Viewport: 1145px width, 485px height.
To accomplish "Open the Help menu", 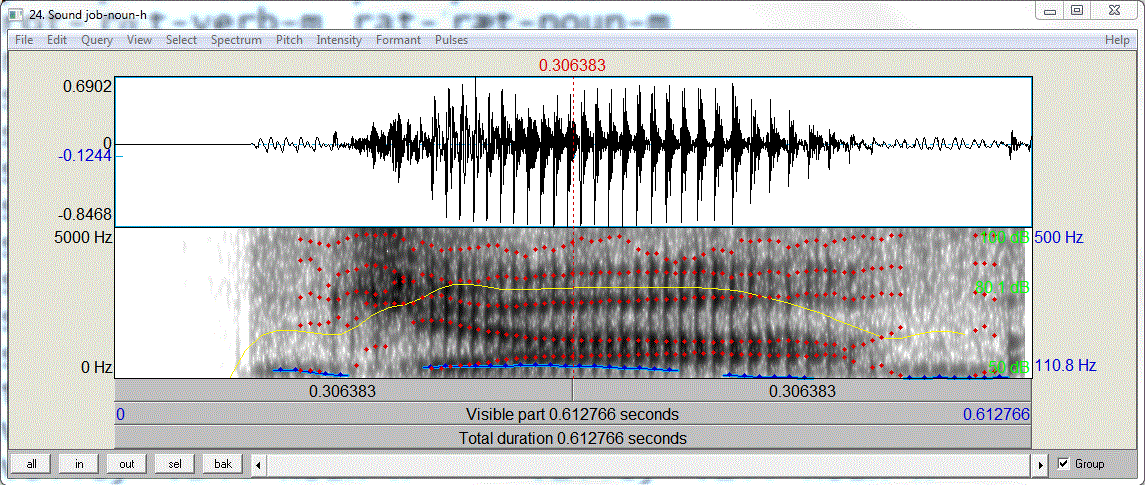I will (x=1117, y=40).
